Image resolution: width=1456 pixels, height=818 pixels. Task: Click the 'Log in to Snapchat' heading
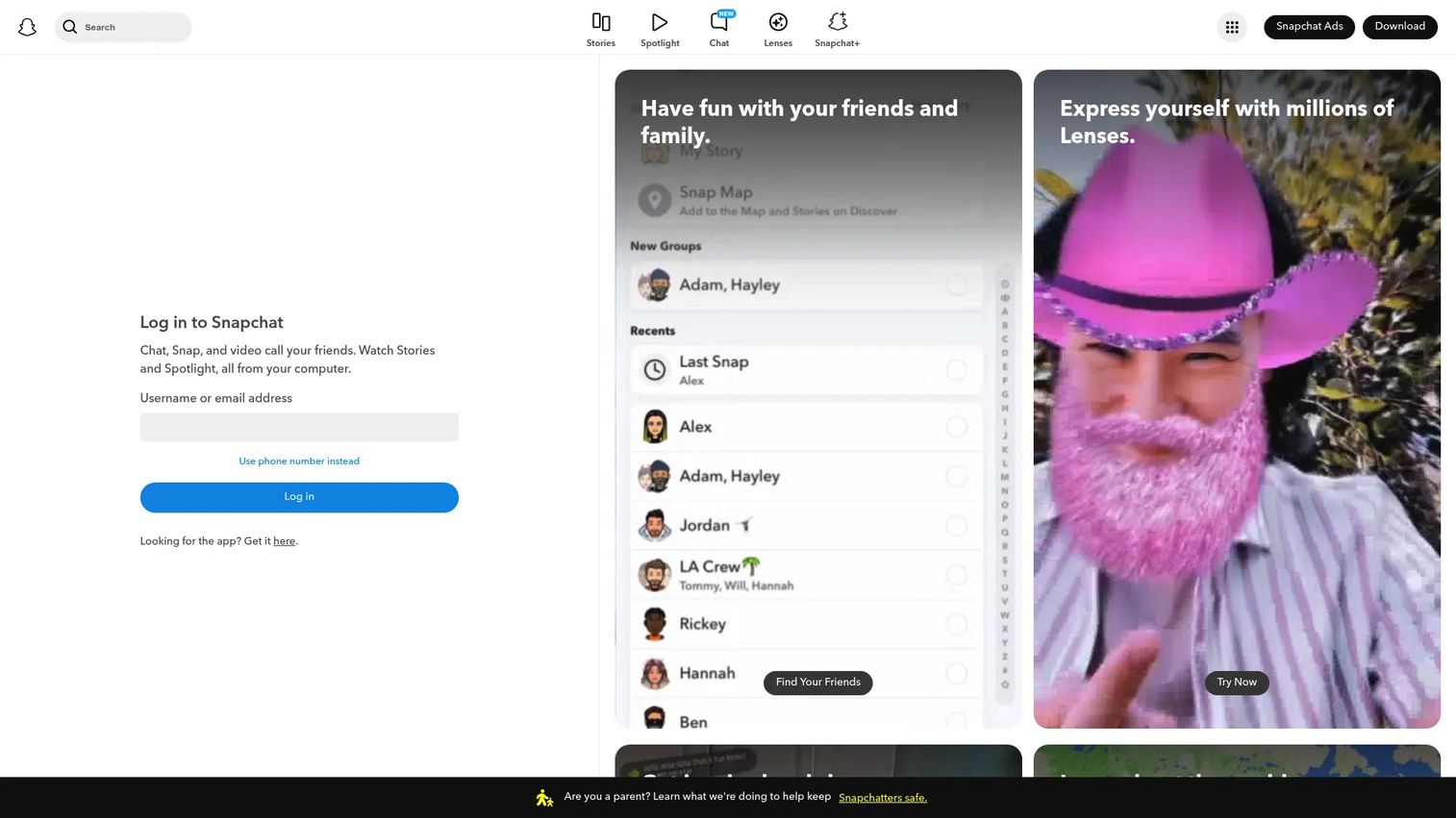click(x=212, y=323)
